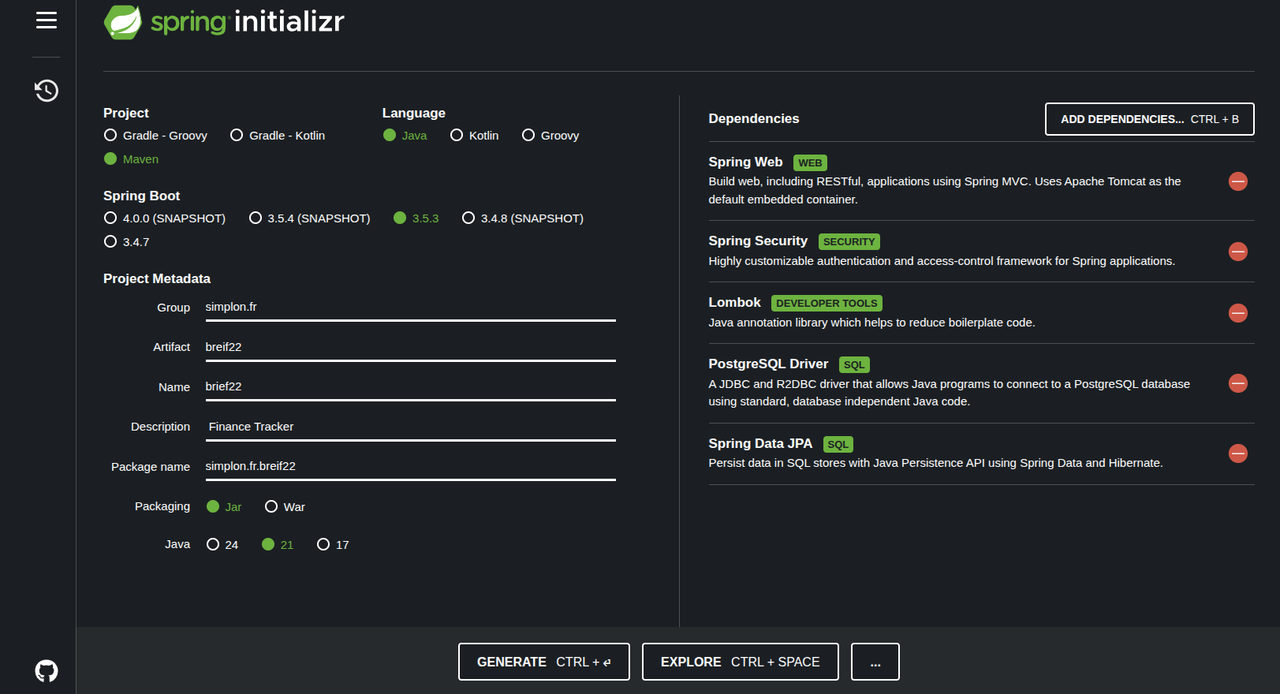The height and width of the screenshot is (694, 1280).
Task: Click the Packaging label
Action: pos(162,507)
